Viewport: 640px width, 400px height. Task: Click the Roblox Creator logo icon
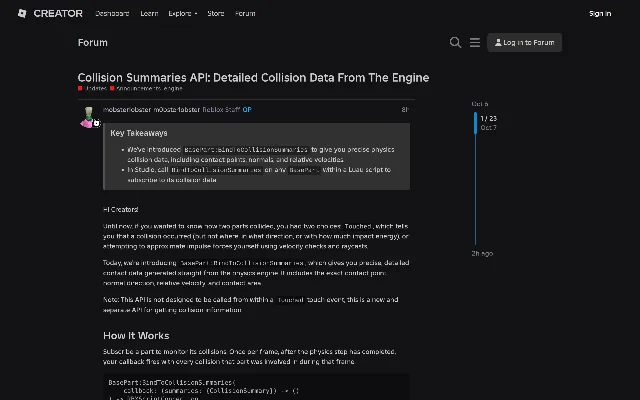tap(22, 13)
